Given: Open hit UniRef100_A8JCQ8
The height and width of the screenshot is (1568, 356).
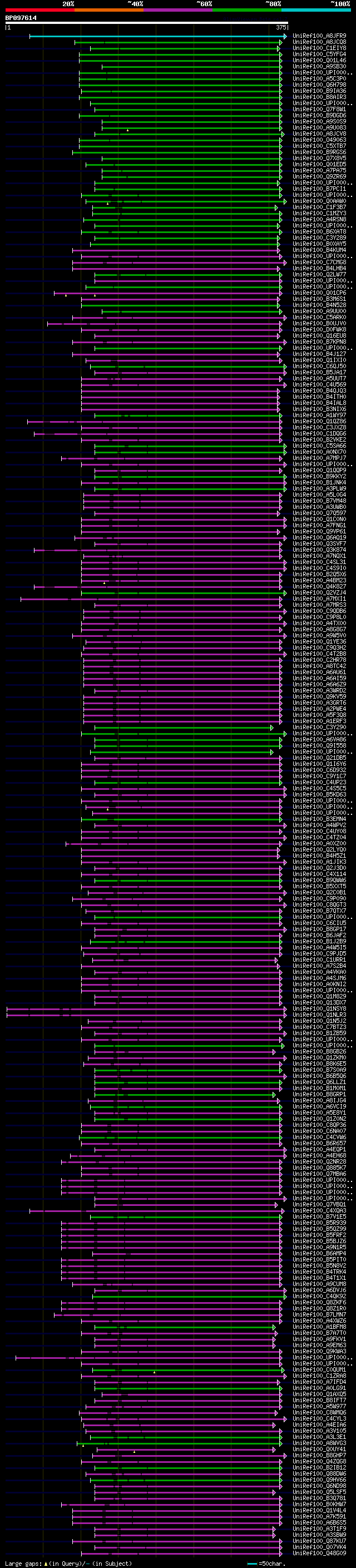Looking at the screenshot, I should [319, 42].
